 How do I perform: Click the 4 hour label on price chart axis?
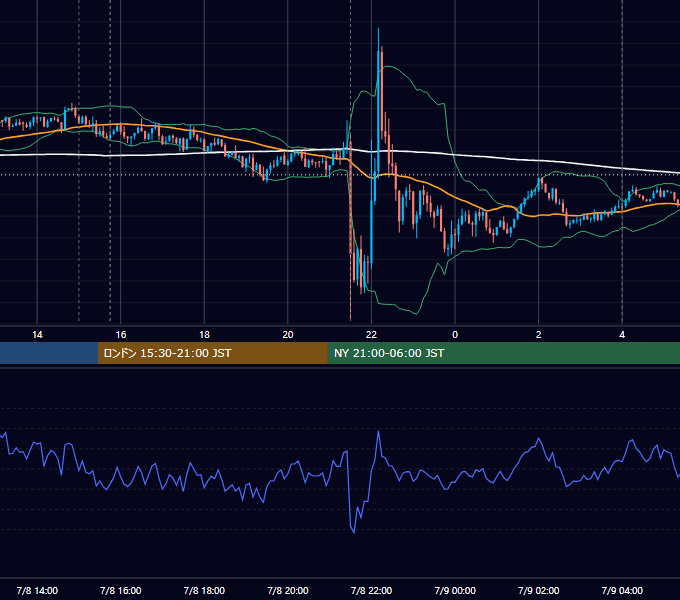pos(622,335)
